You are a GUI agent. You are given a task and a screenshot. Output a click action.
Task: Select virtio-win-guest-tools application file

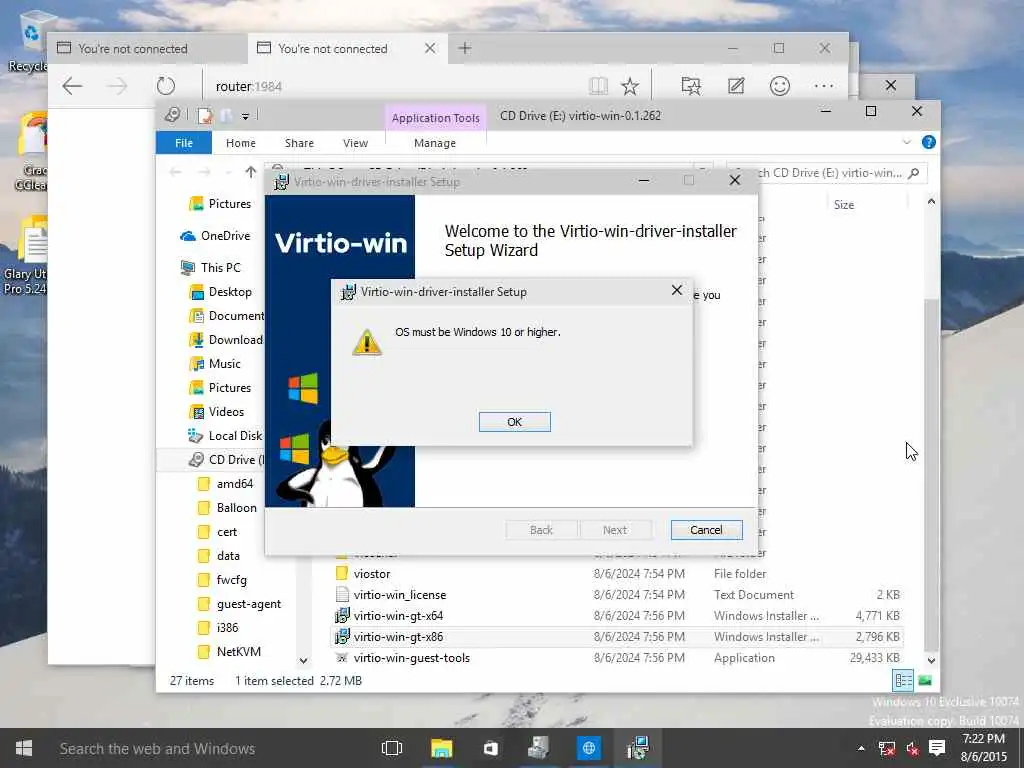(x=617, y=658)
